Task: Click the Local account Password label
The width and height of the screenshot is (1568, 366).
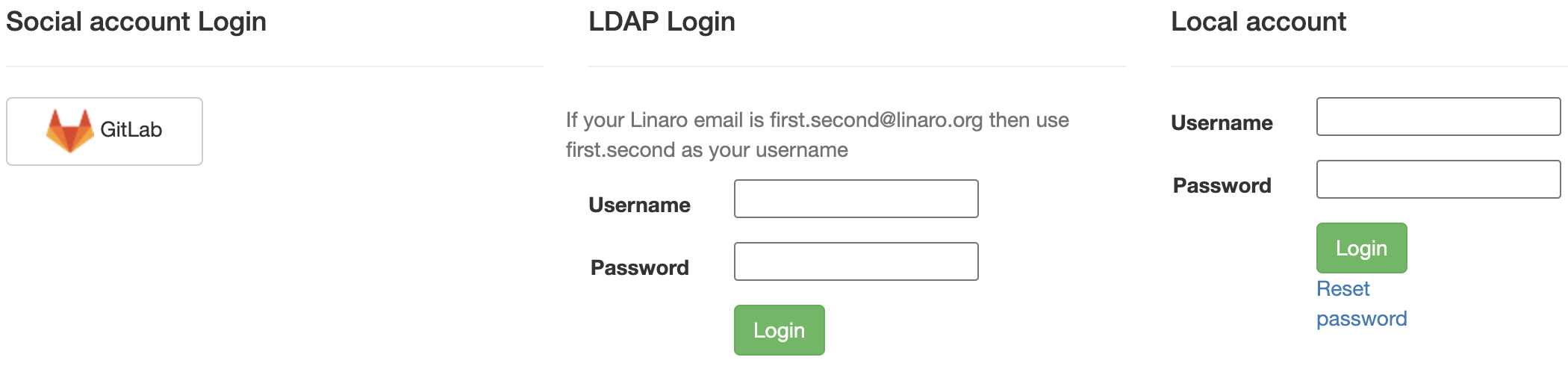Action: coord(1222,185)
